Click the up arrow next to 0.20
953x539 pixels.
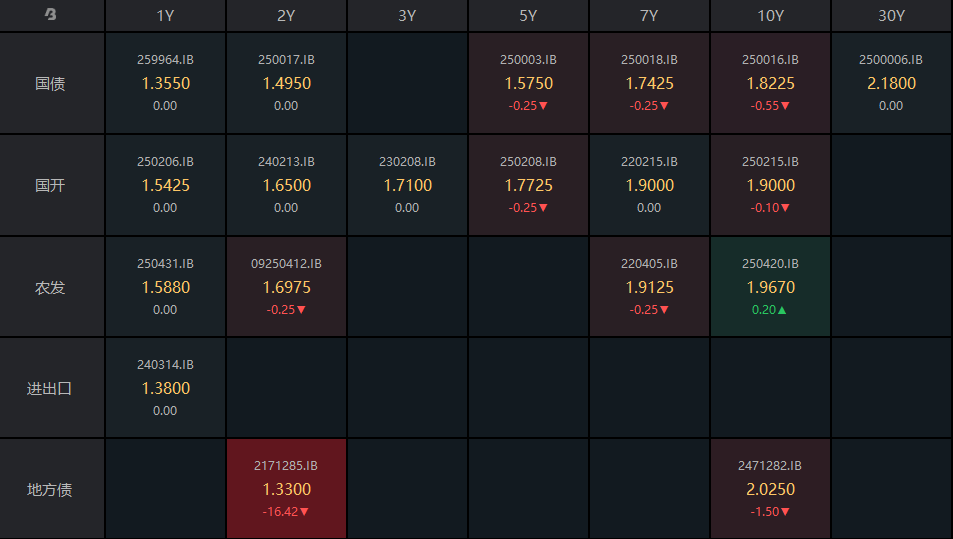782,310
